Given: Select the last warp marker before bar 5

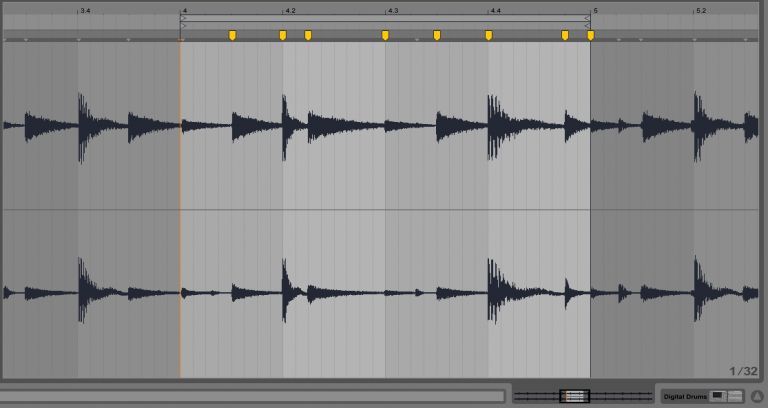Looking at the screenshot, I should pyautogui.click(x=565, y=35).
